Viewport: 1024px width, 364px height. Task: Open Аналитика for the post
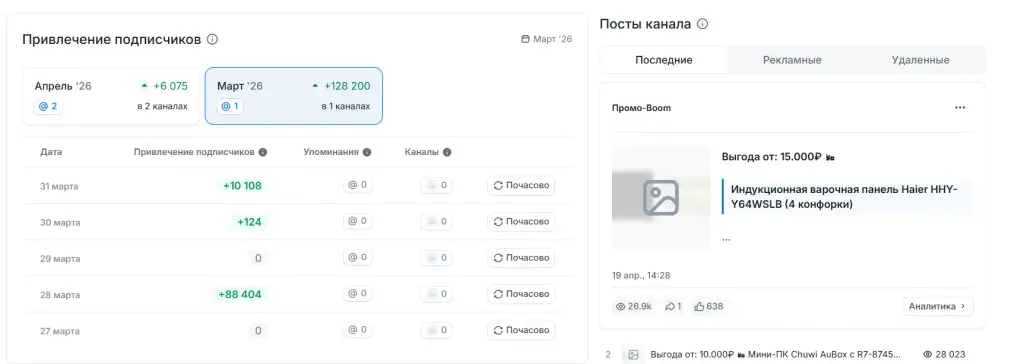938,306
